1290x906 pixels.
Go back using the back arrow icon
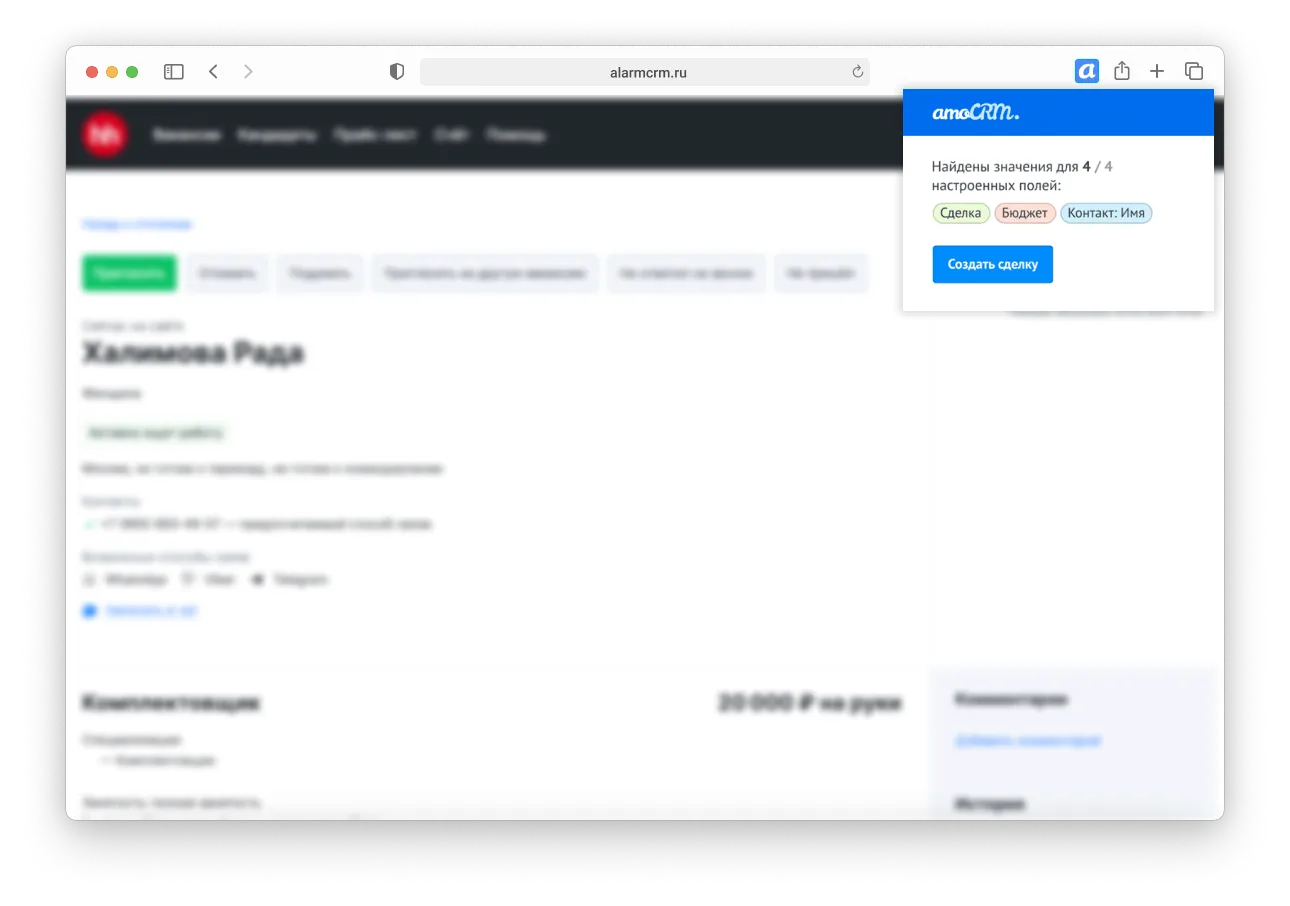click(x=213, y=71)
